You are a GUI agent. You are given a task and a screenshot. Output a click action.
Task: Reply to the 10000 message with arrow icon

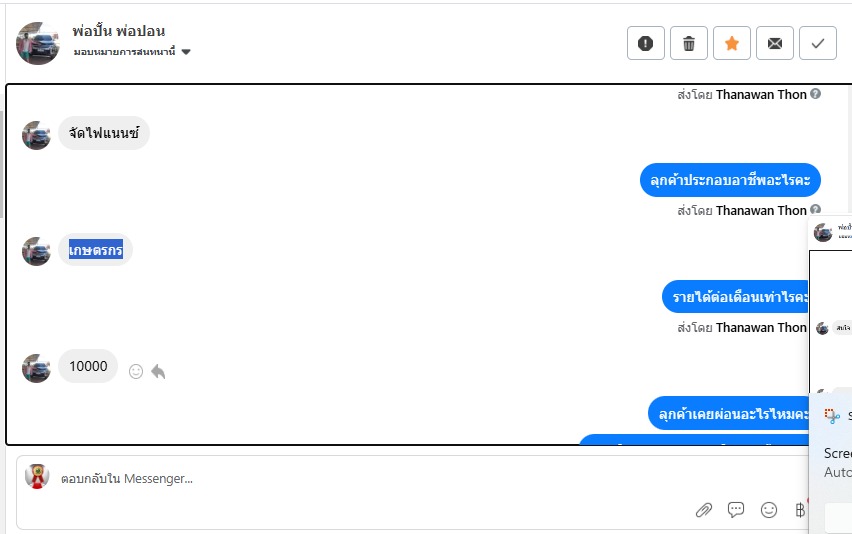(x=158, y=371)
